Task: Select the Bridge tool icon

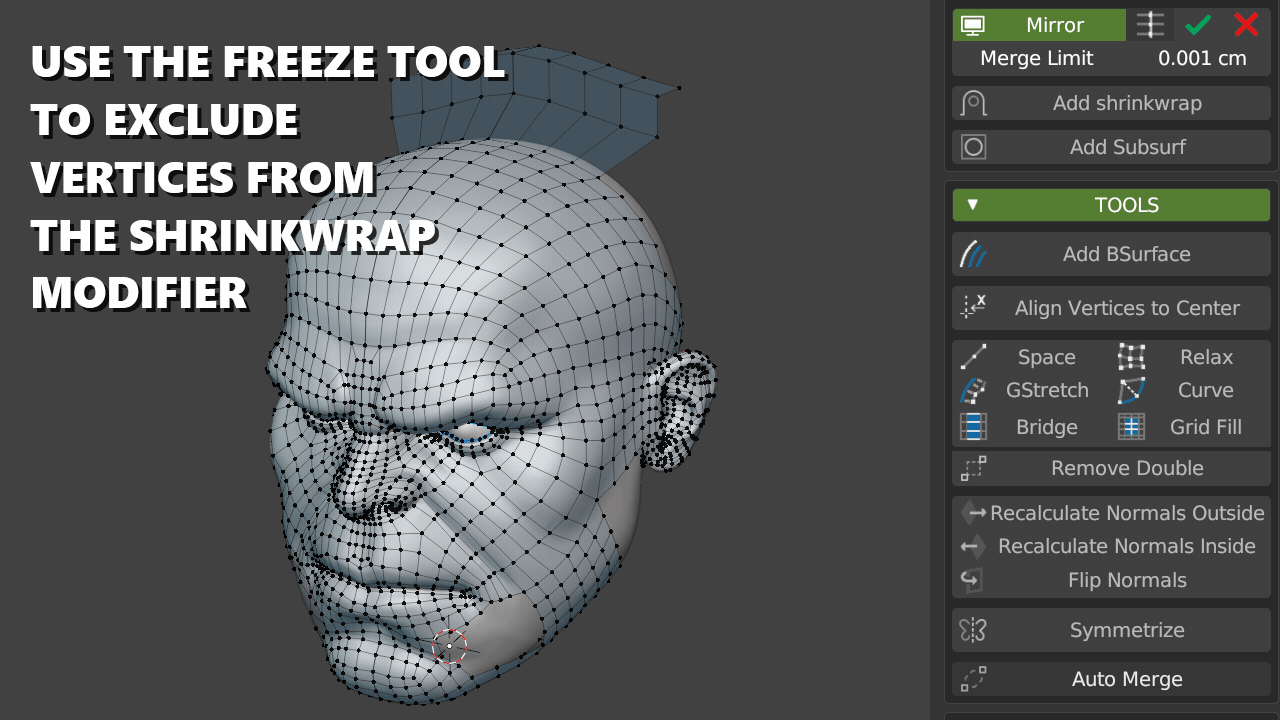Action: click(973, 427)
